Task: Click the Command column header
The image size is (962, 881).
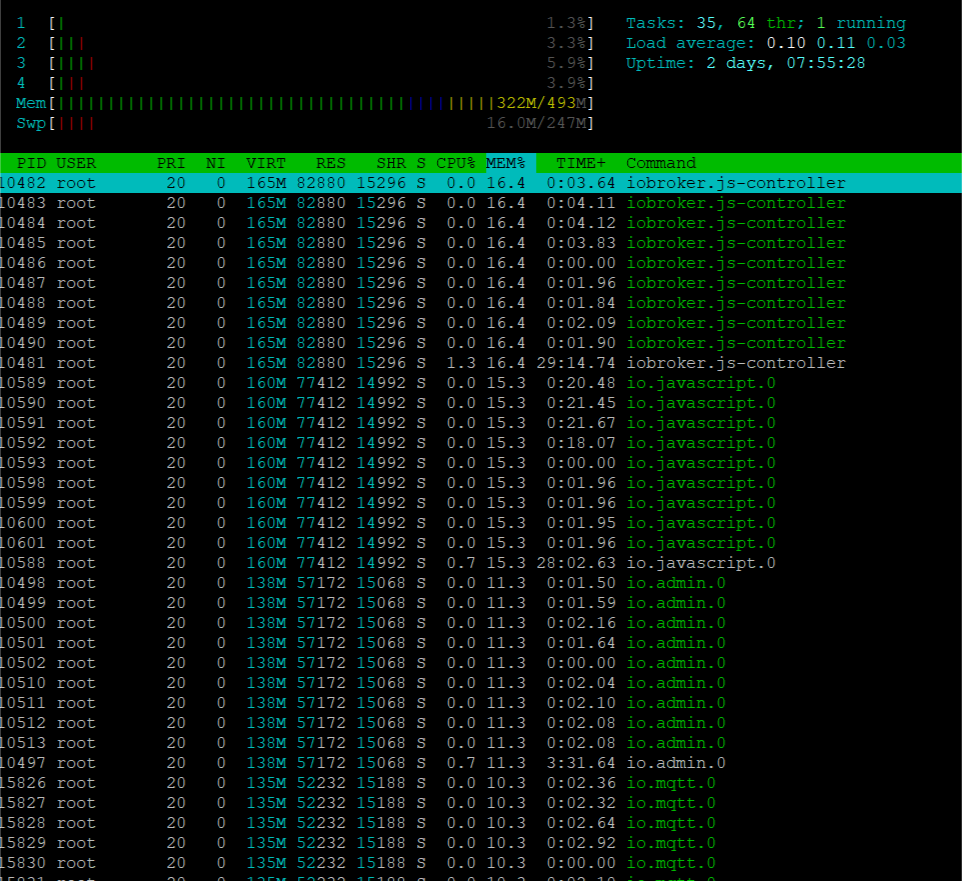Action: [661, 163]
